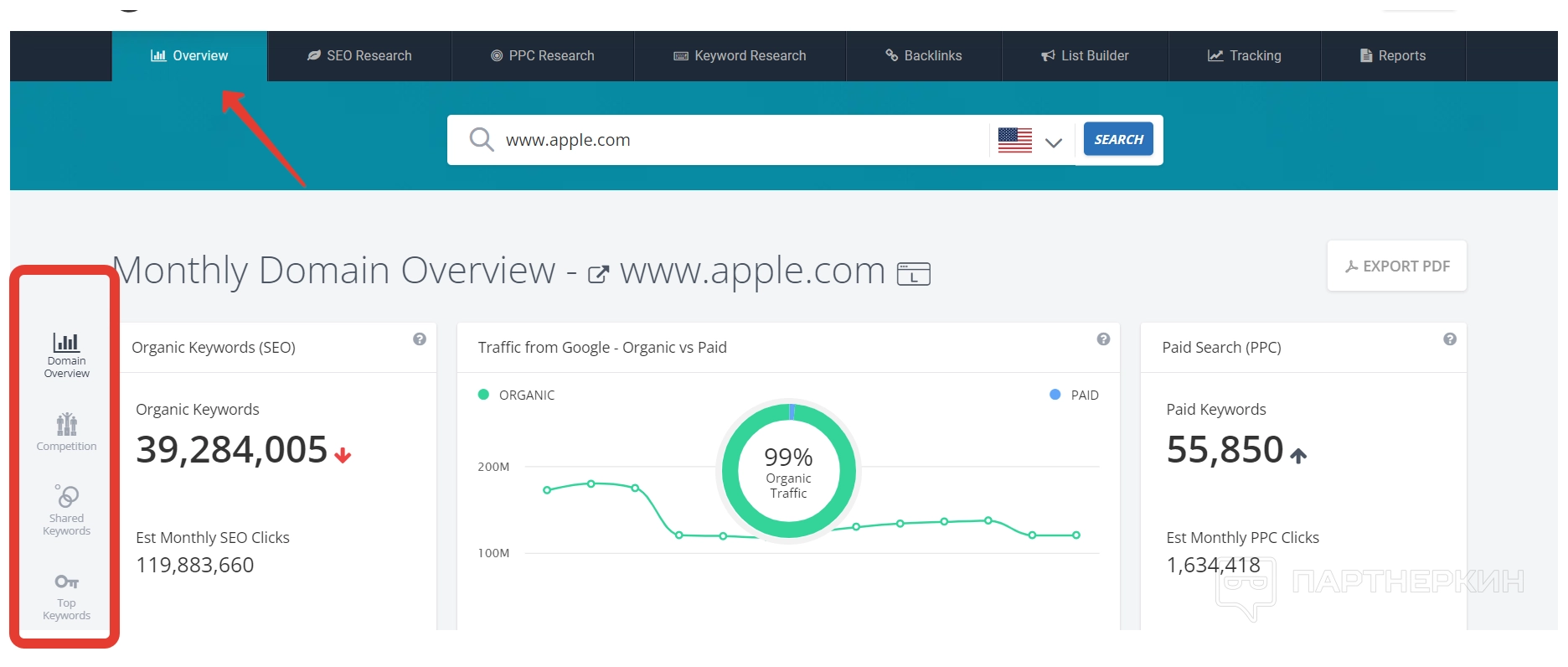
Task: Click the Paid Search (PPC) card title
Action: pos(1222,348)
